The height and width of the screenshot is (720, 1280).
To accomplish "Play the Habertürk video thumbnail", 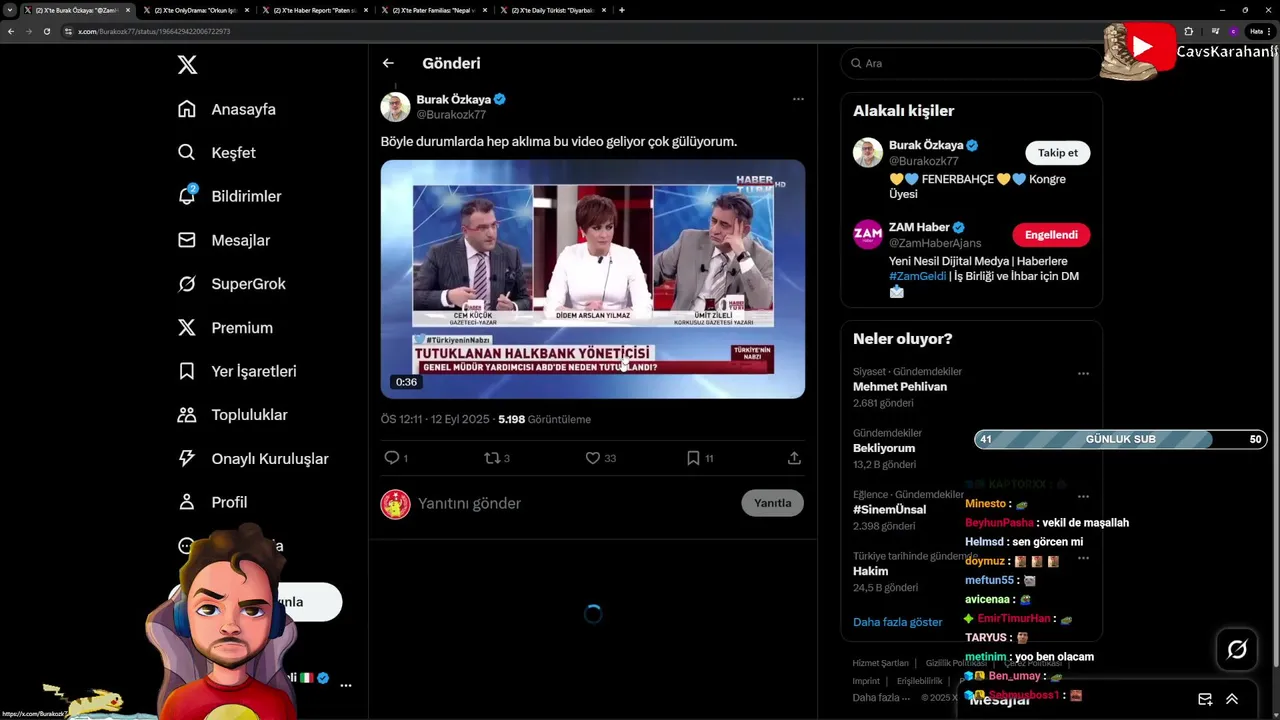I will coord(592,279).
